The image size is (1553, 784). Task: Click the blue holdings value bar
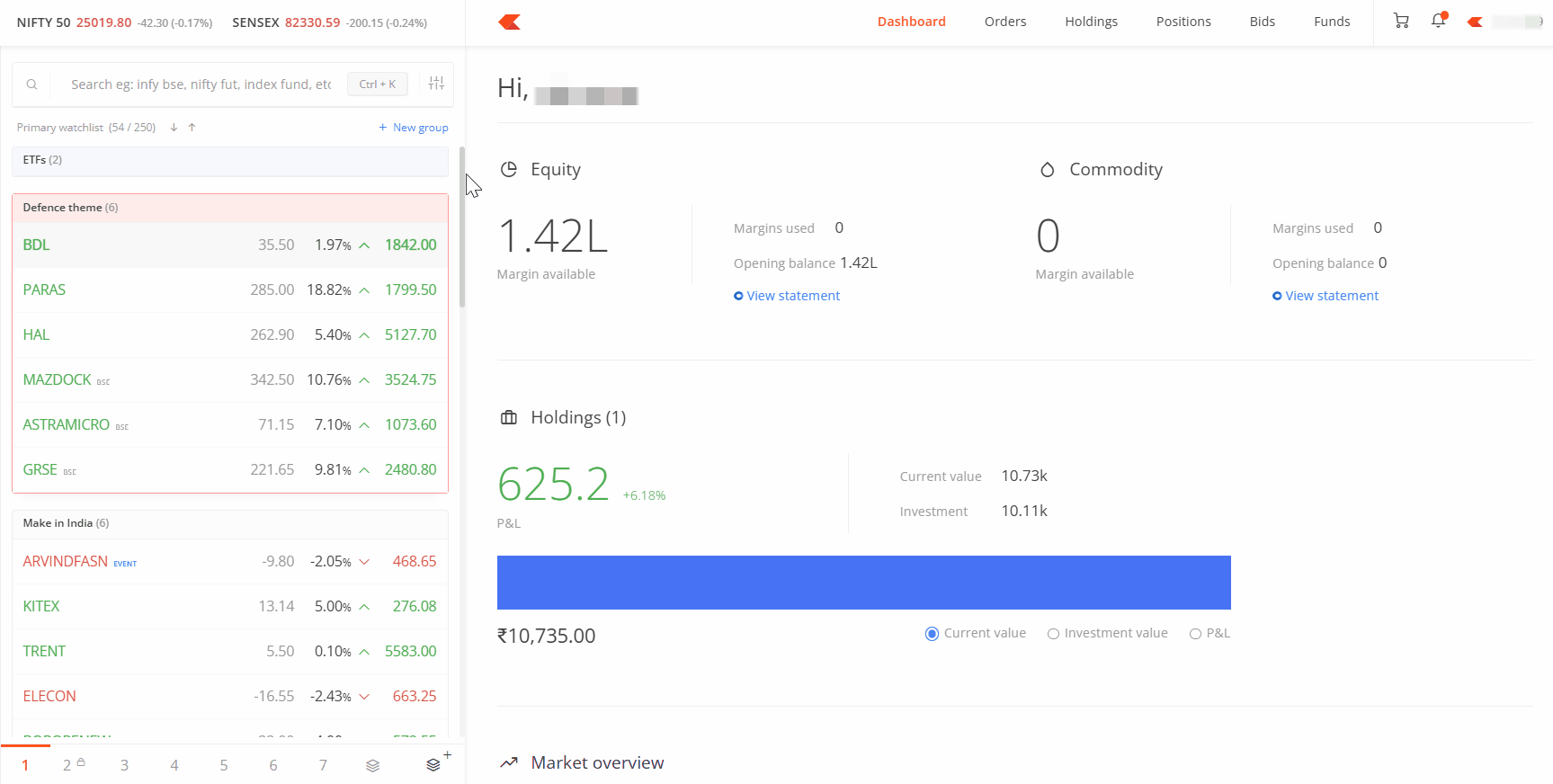[863, 583]
